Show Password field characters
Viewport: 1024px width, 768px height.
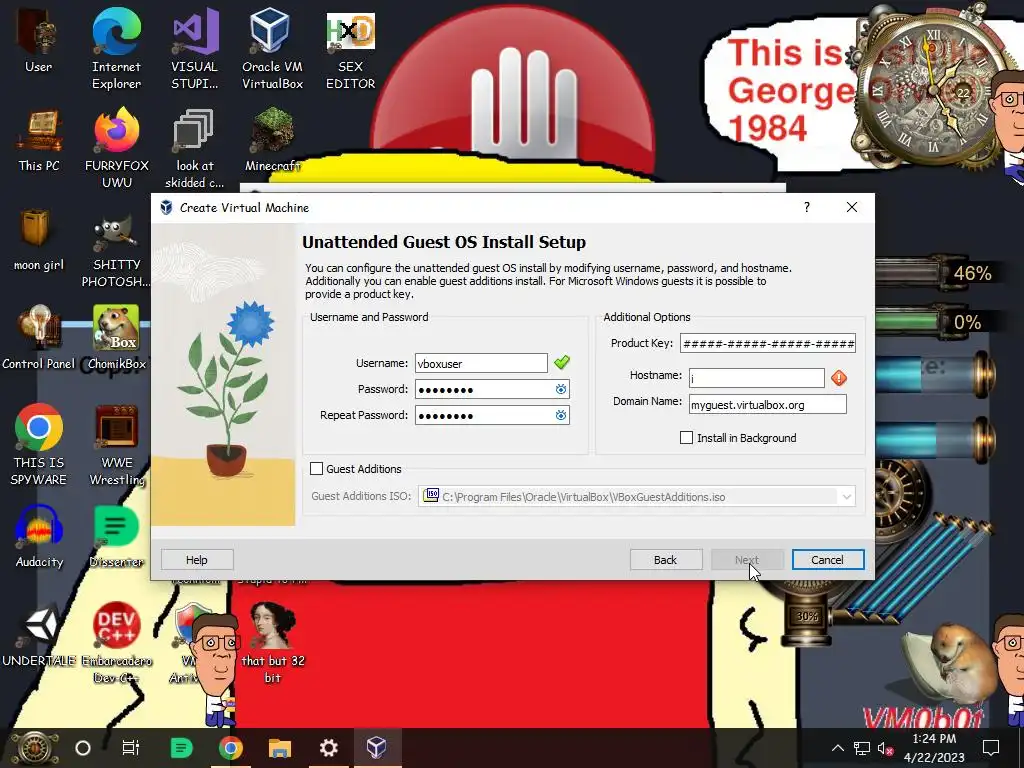tap(560, 389)
